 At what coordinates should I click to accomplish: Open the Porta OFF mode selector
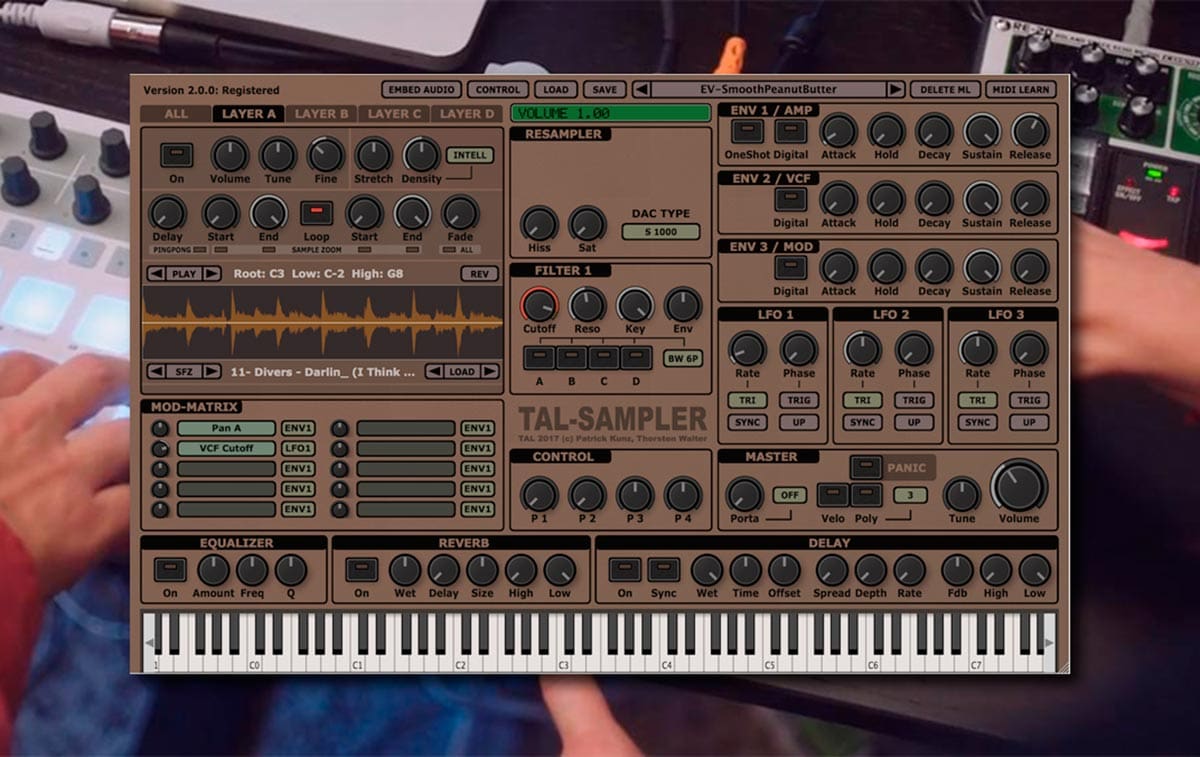(x=789, y=495)
